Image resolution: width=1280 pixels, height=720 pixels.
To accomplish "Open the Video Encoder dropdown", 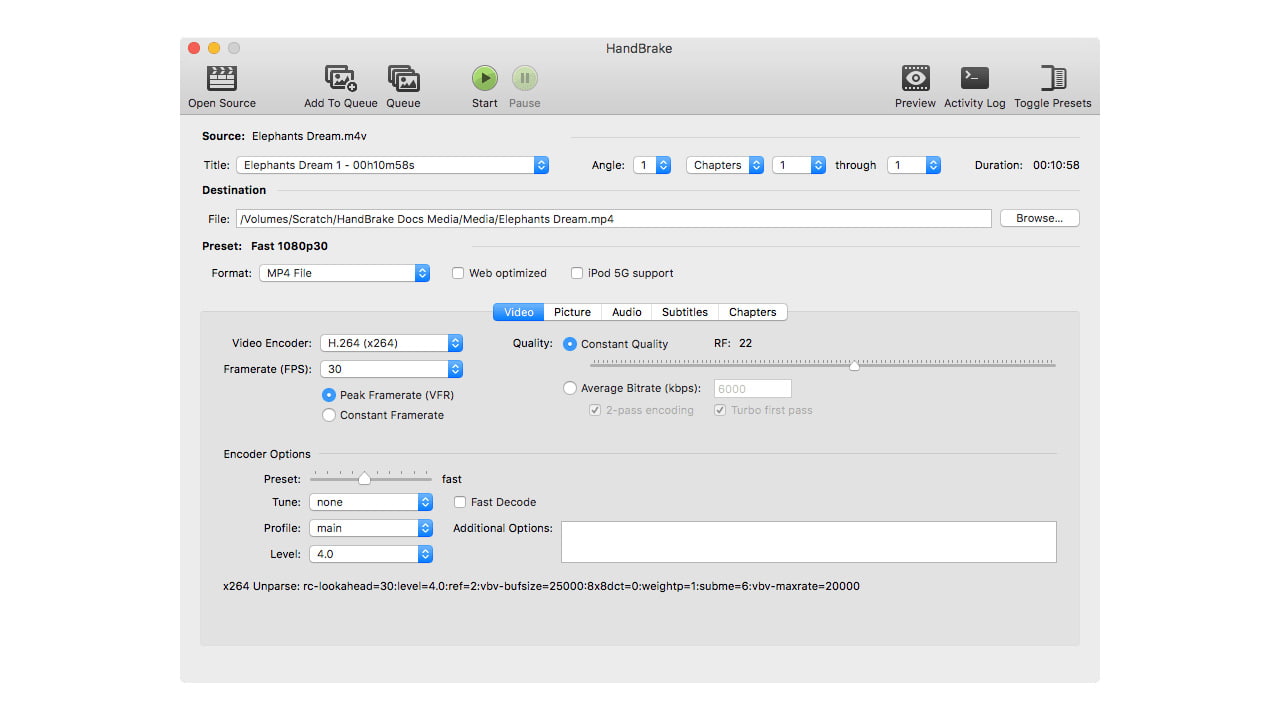I will [391, 343].
